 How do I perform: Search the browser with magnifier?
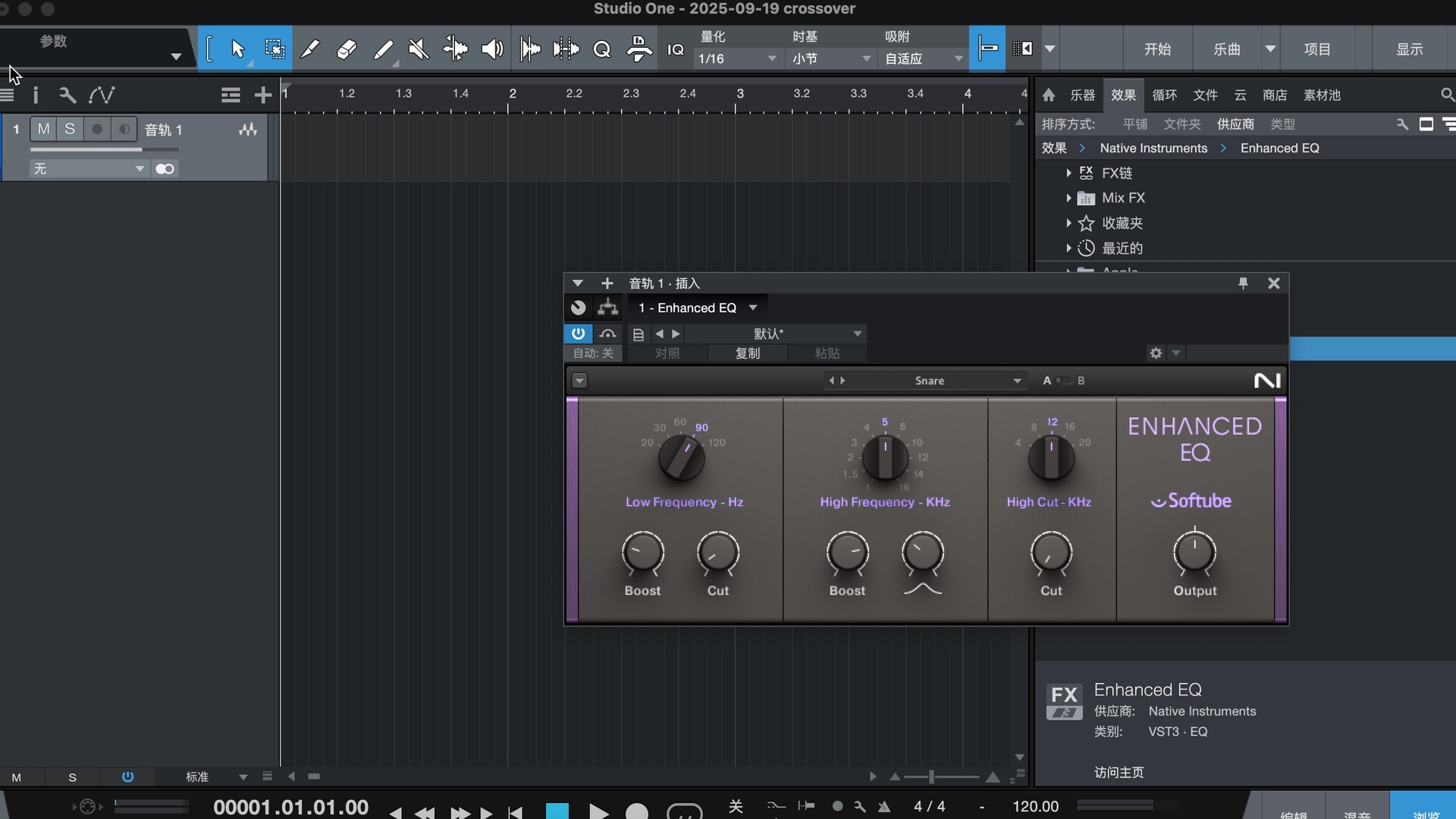[x=1447, y=95]
